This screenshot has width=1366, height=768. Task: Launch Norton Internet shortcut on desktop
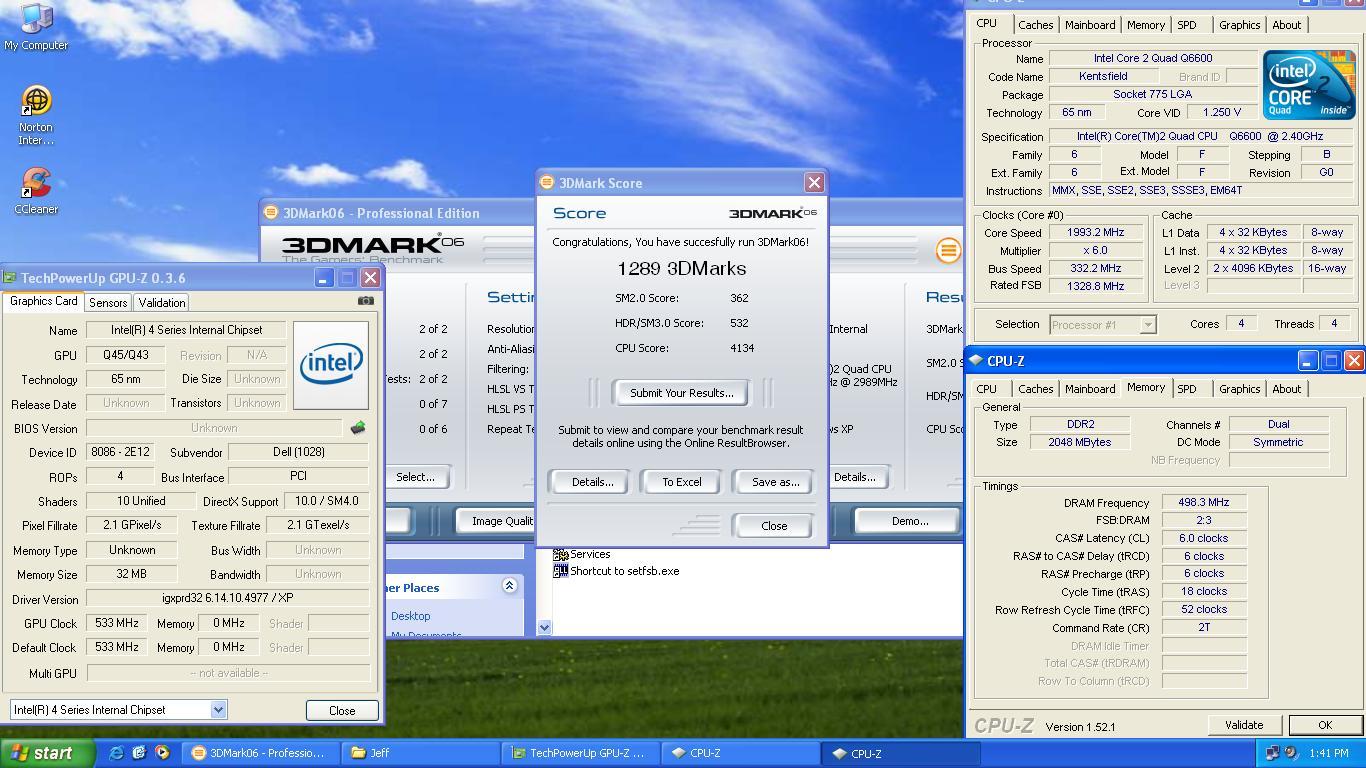(x=36, y=115)
